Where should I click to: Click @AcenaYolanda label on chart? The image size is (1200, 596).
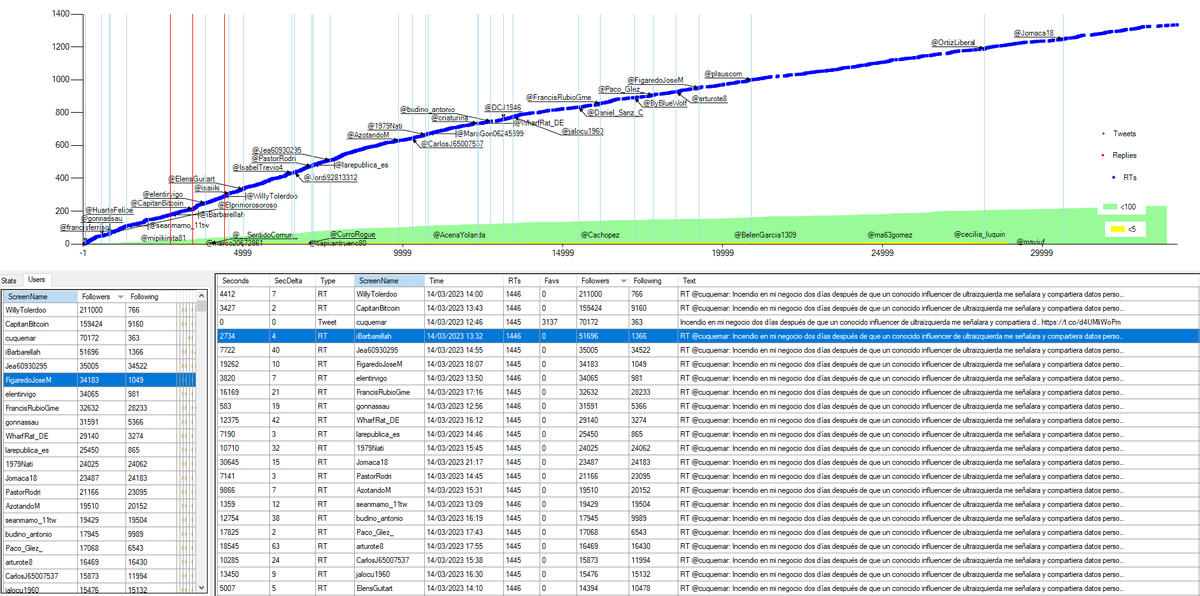(x=459, y=234)
